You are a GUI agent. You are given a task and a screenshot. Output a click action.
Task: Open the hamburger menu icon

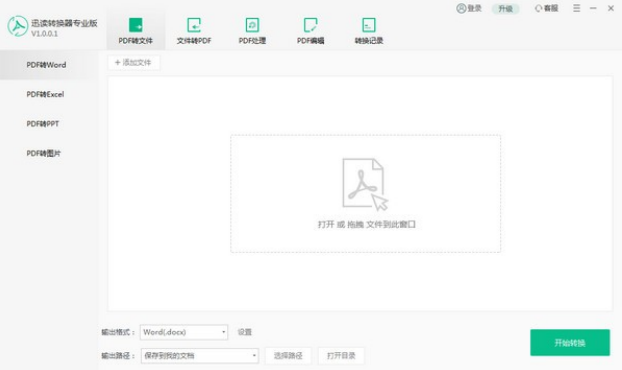(576, 8)
